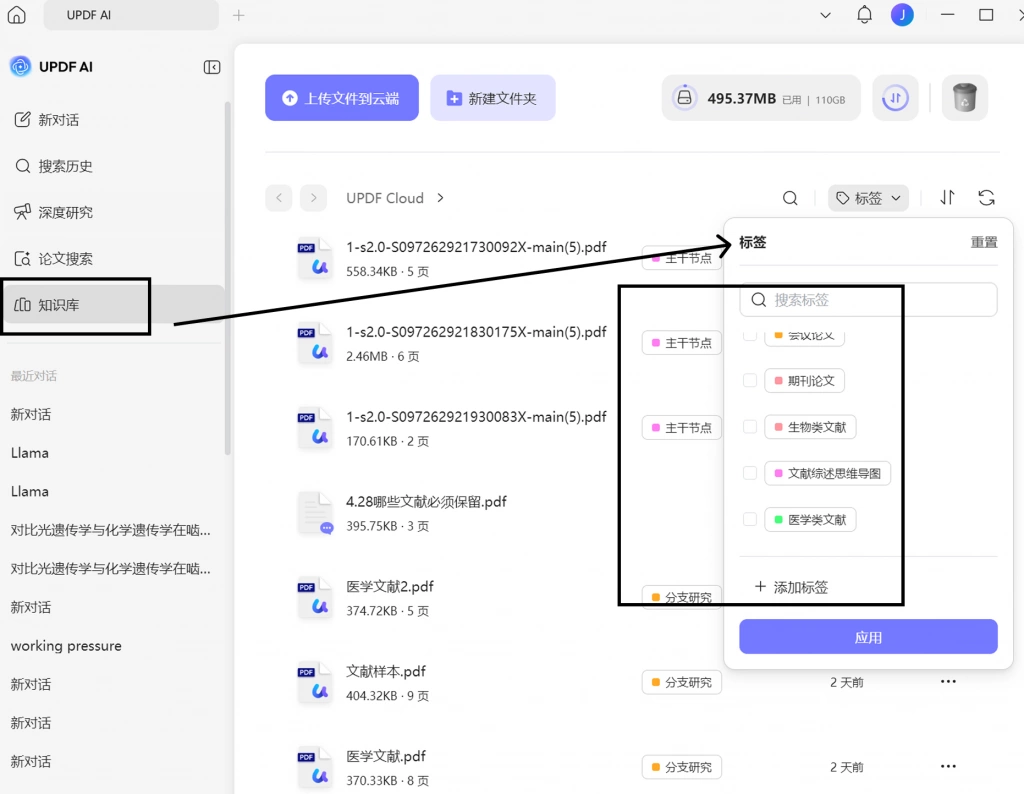Open 知识库 in the sidebar
The image size is (1024, 794).
[112, 305]
